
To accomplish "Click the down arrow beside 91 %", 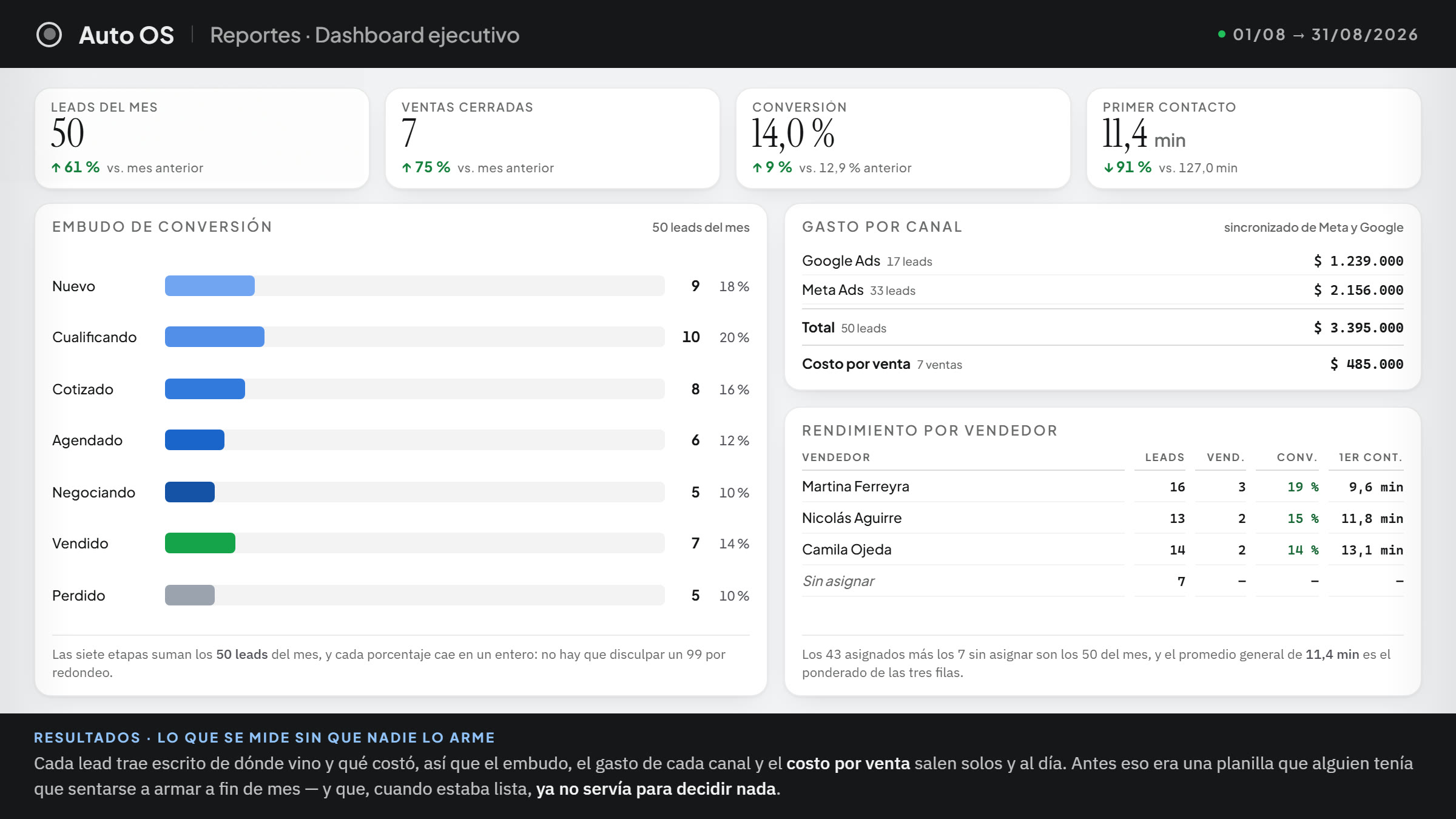I will tap(1108, 168).
